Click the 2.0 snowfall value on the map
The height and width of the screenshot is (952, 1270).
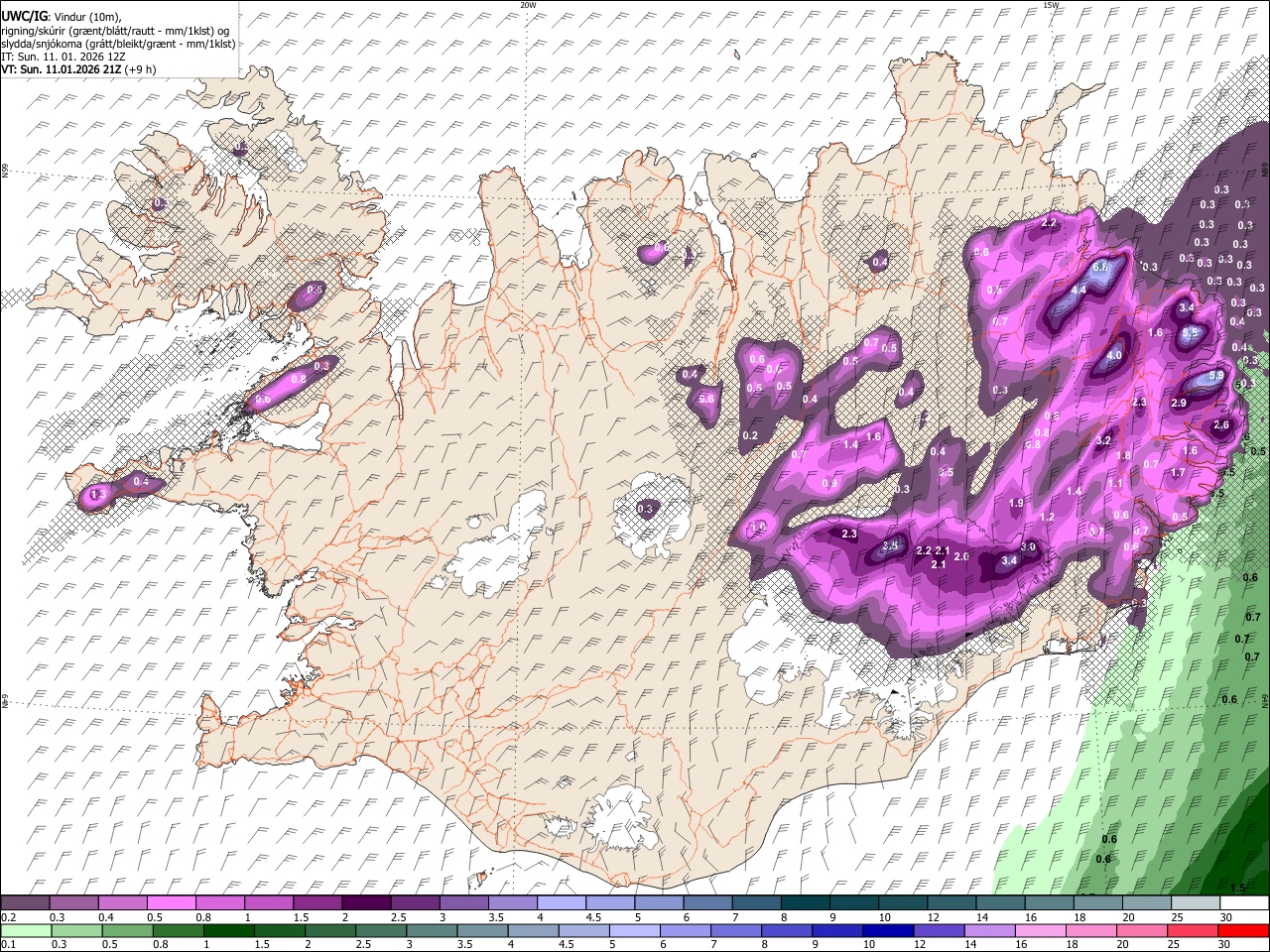(961, 557)
